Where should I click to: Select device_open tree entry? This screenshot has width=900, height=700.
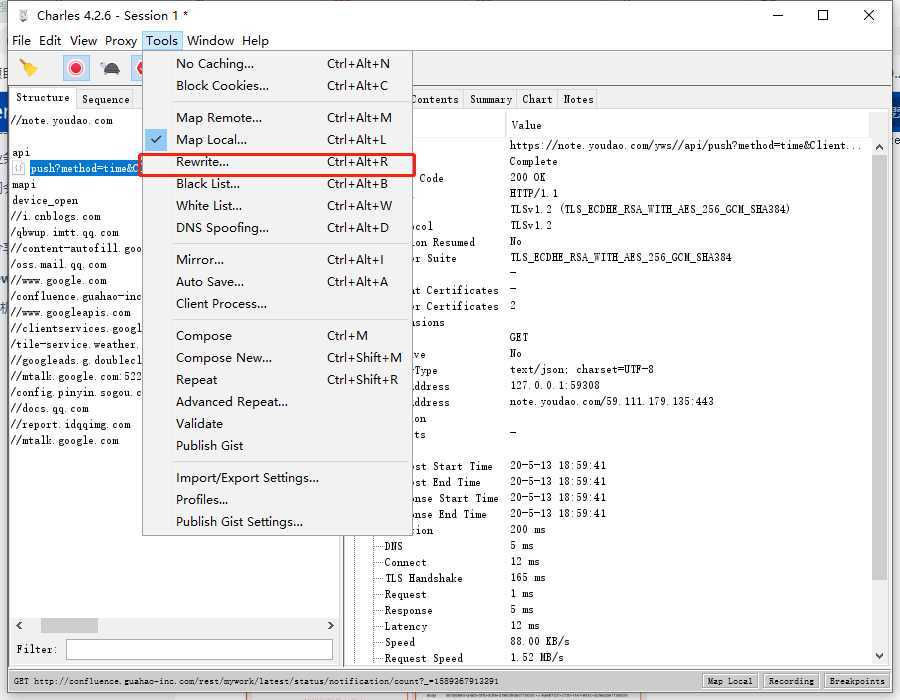(x=45, y=201)
